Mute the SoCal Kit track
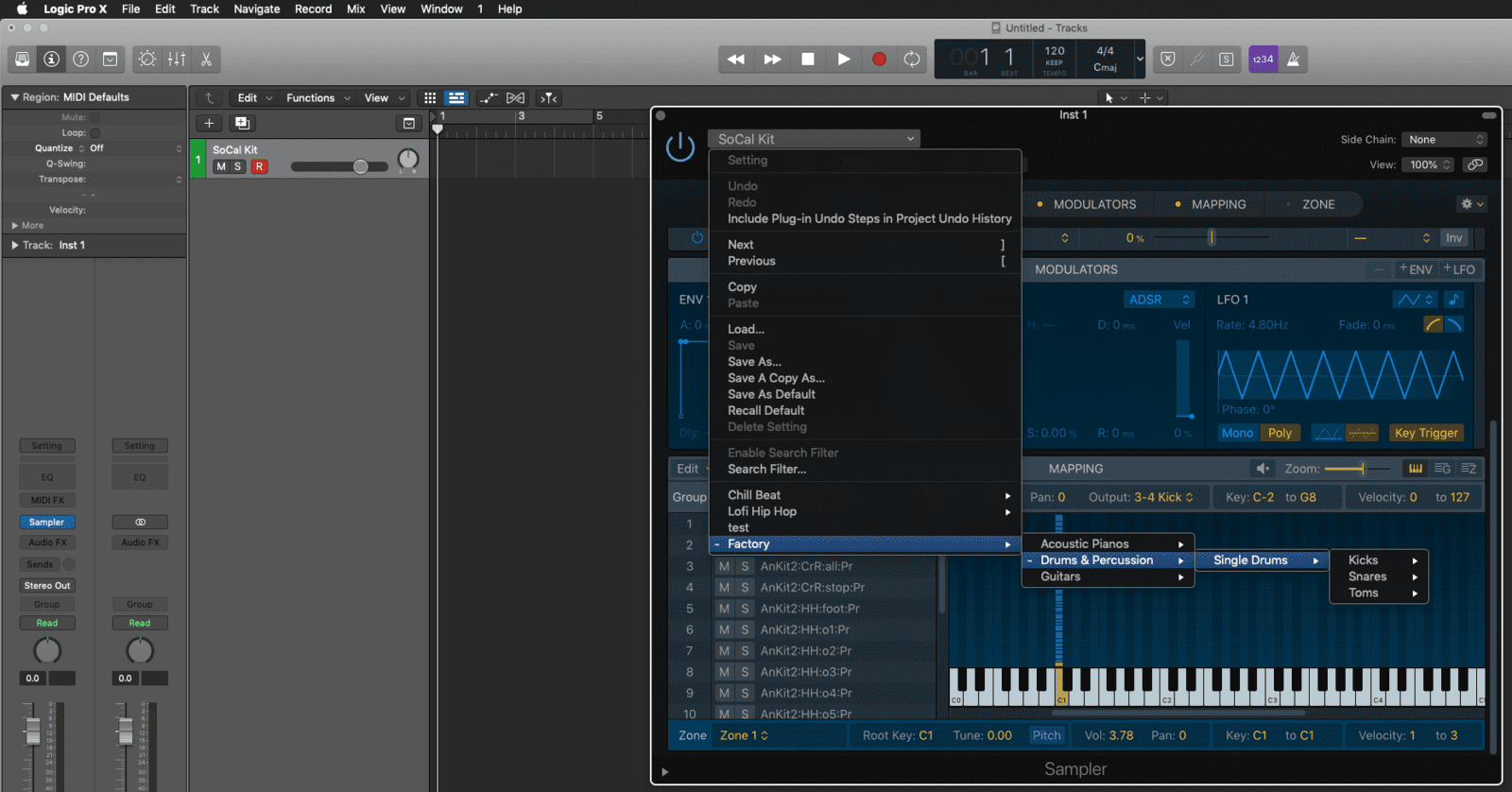 point(221,166)
